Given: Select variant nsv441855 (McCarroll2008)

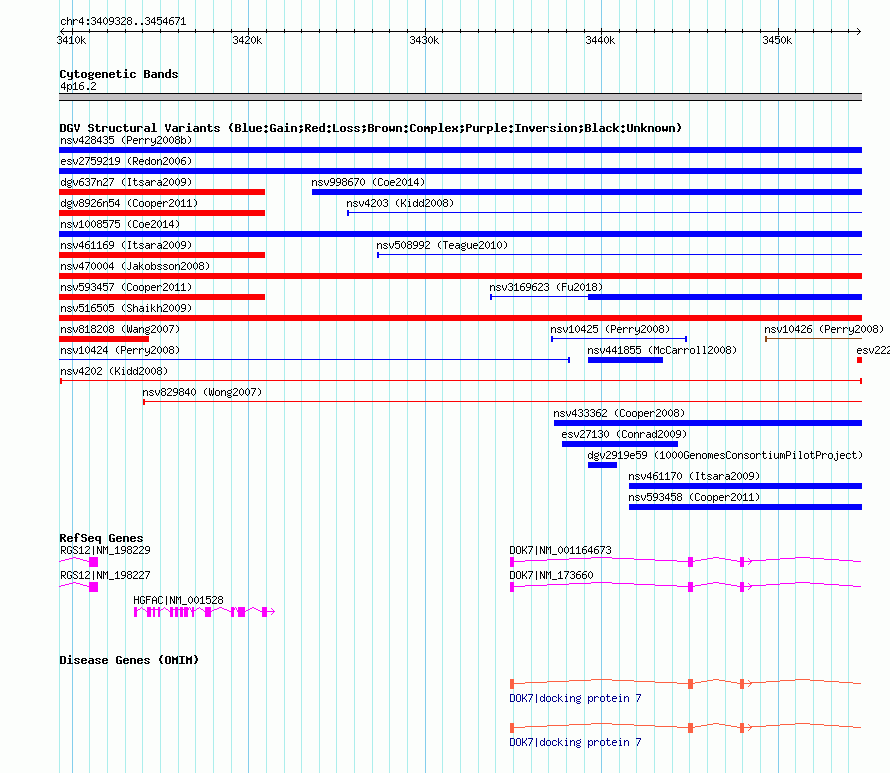Looking at the screenshot, I should pos(625,360).
